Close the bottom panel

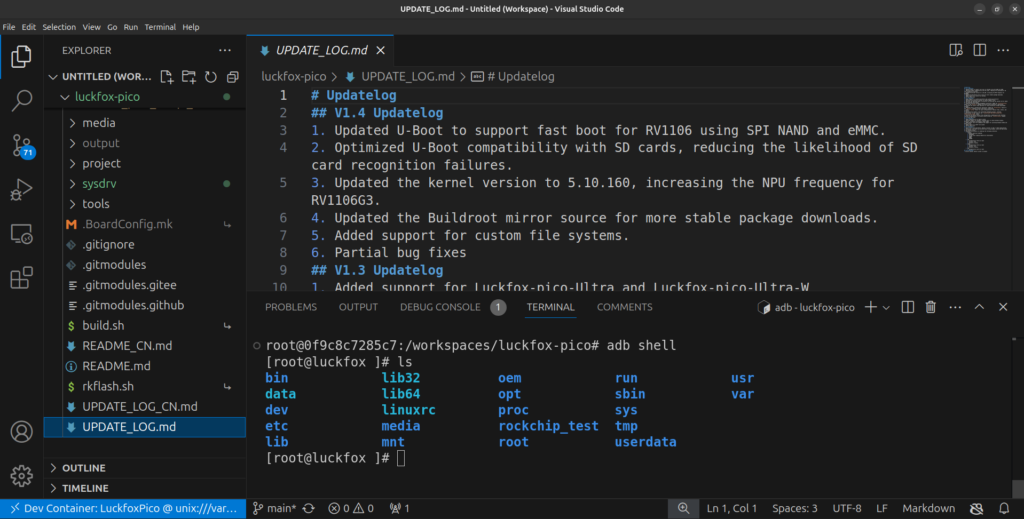(1003, 307)
